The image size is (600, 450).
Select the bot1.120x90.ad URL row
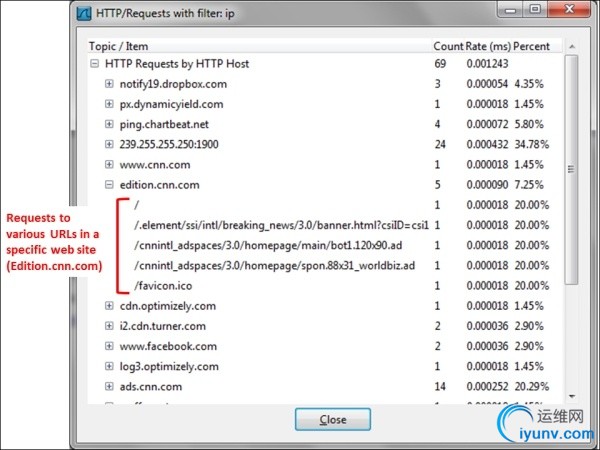pos(325,245)
